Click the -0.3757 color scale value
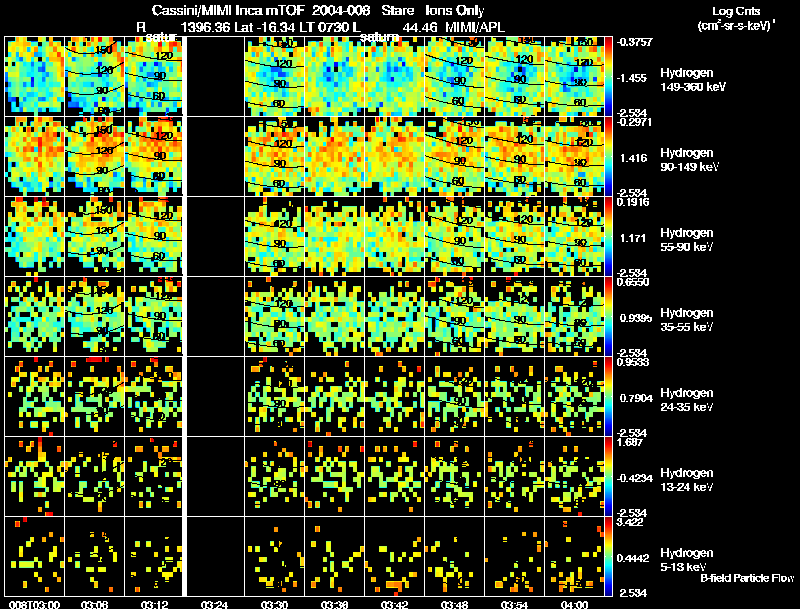 (x=635, y=42)
